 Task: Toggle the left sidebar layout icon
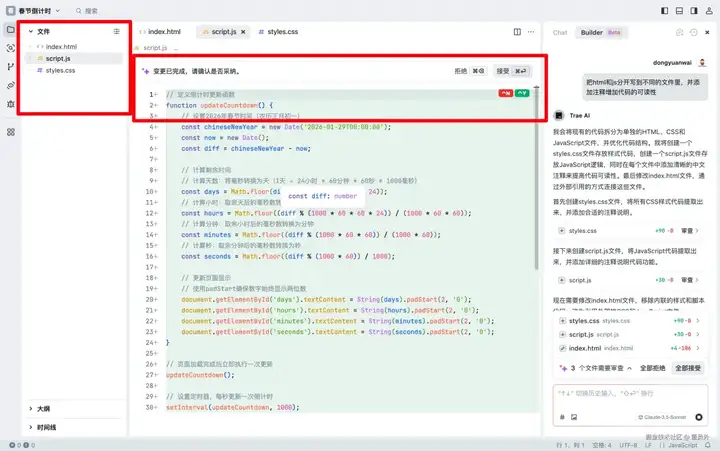point(664,11)
